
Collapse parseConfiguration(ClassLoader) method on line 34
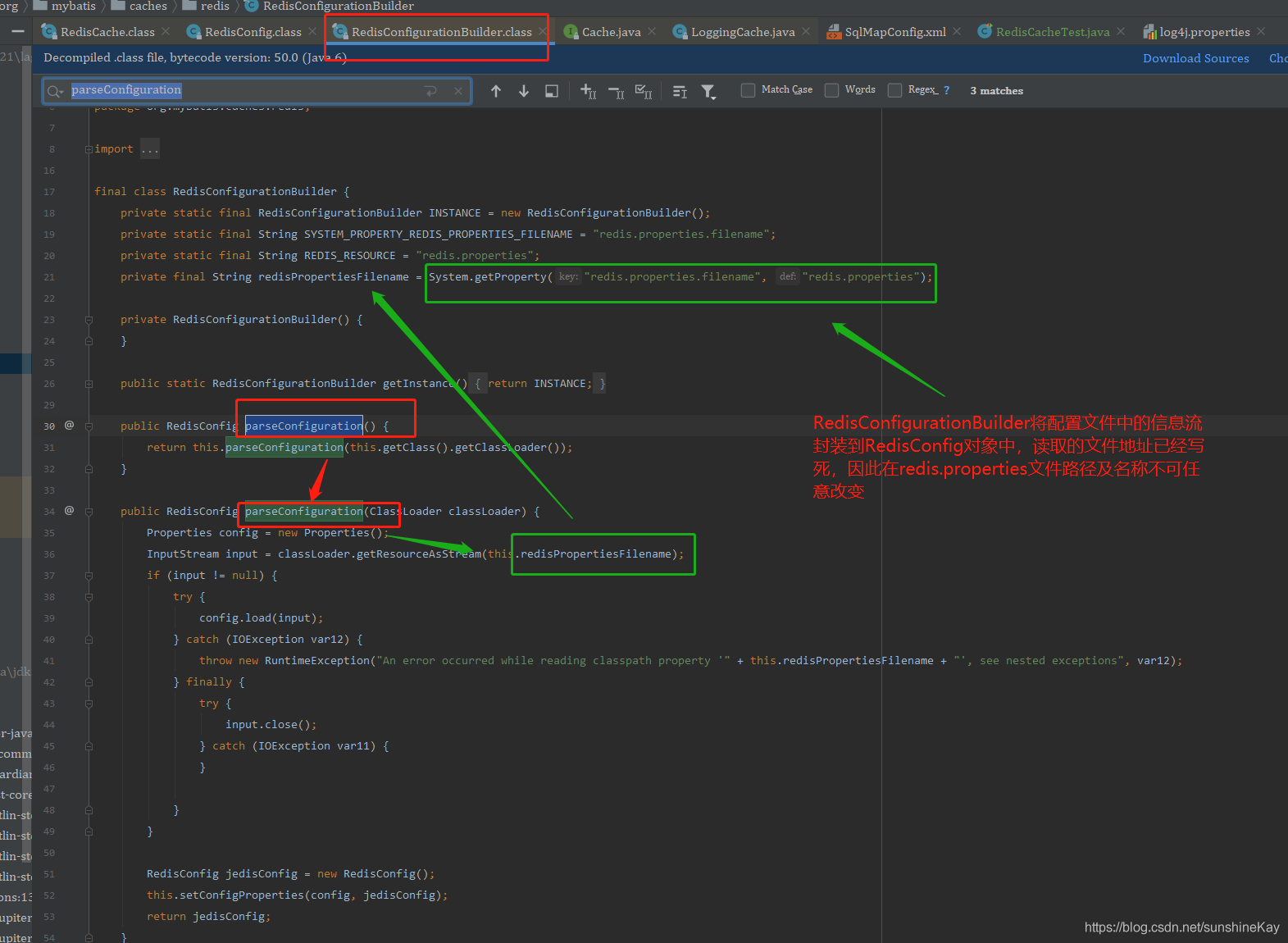coord(89,512)
